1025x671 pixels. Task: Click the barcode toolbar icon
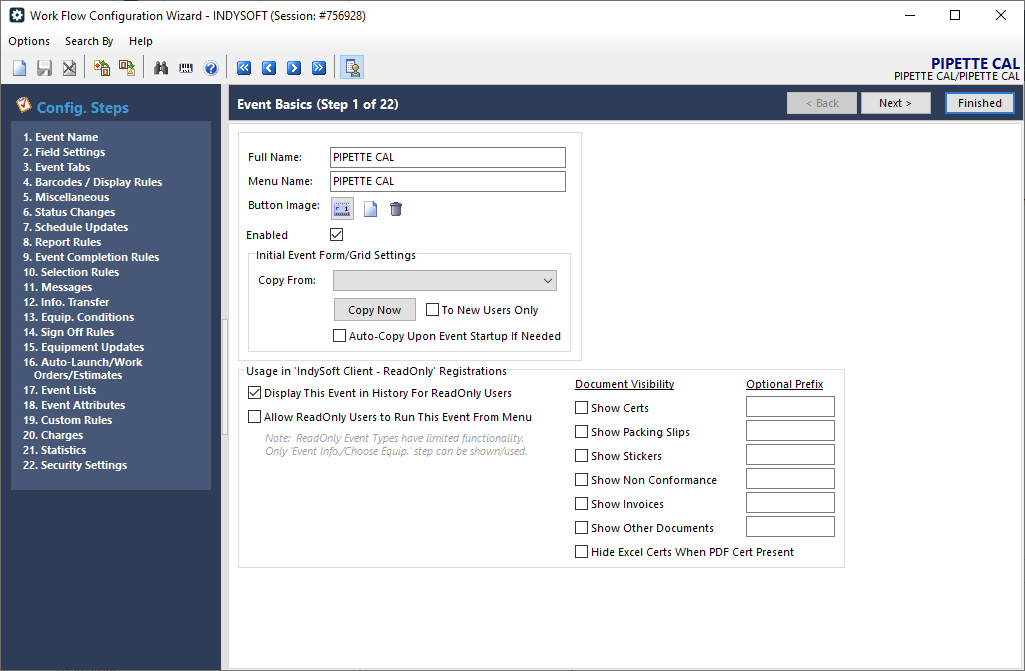coord(186,68)
